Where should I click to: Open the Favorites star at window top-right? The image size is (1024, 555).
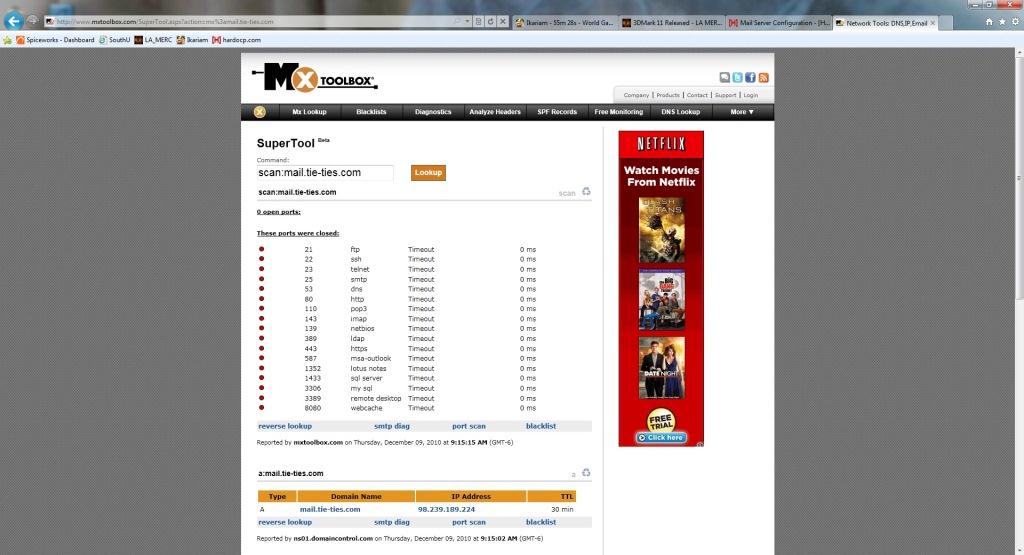1002,22
